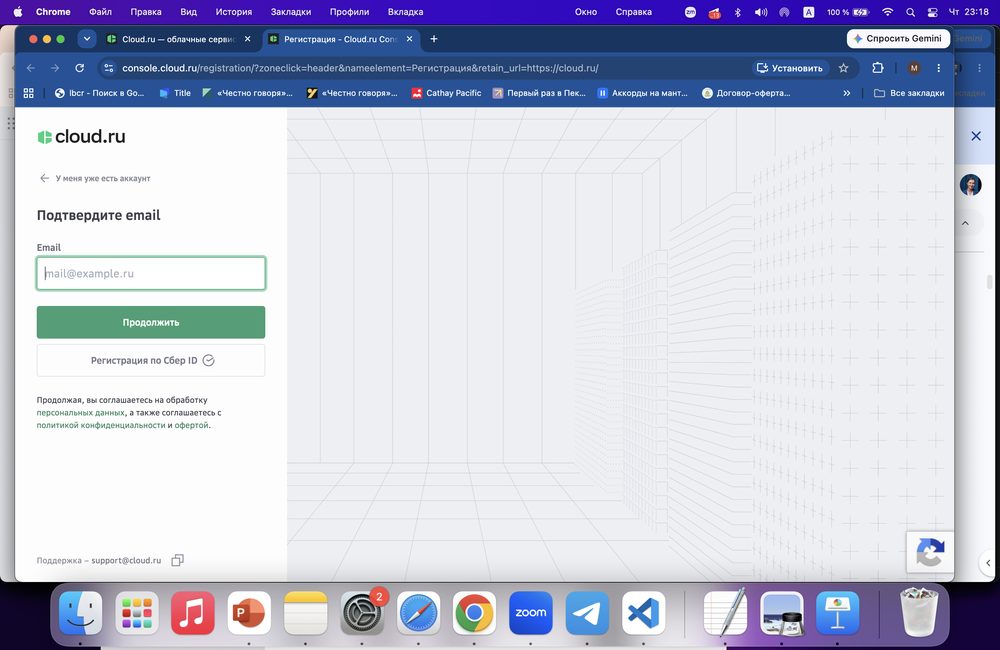The height and width of the screenshot is (650, 1000).
Task: Open a new tab with the plus button
Action: click(x=434, y=39)
